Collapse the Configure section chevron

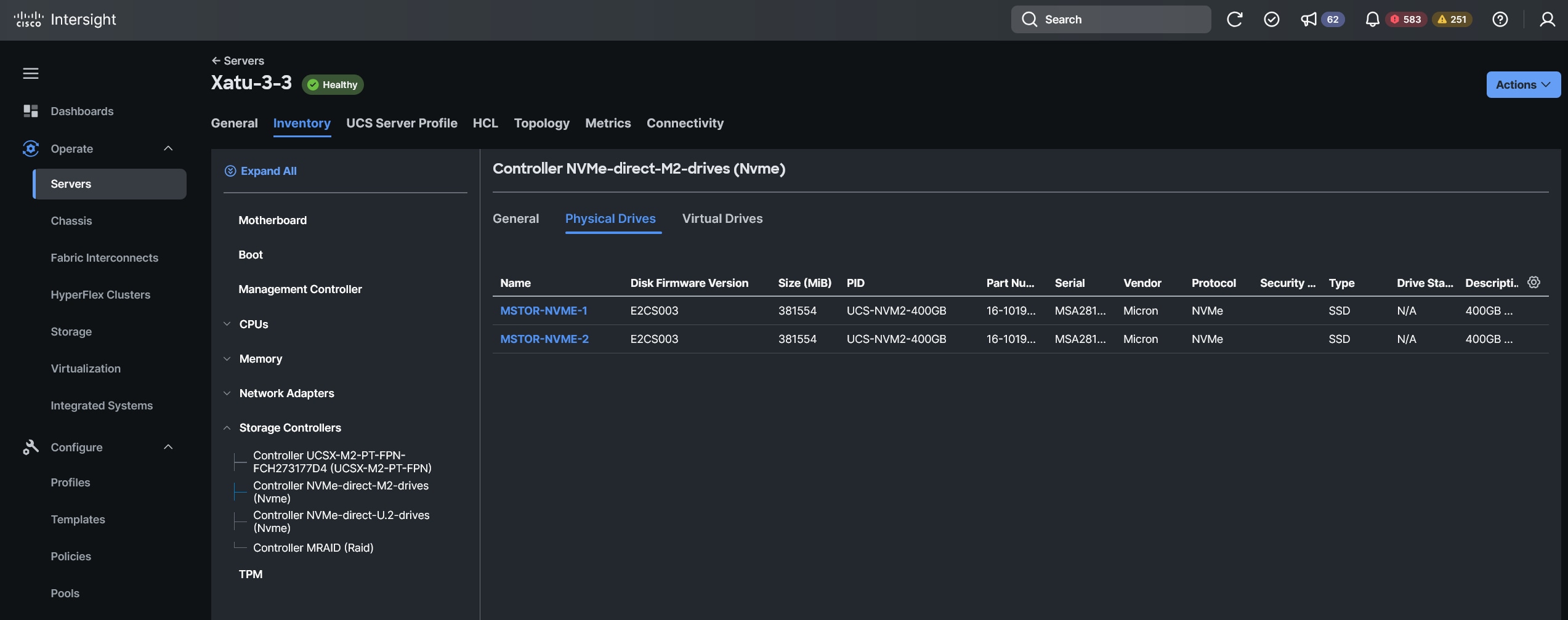pyautogui.click(x=168, y=447)
